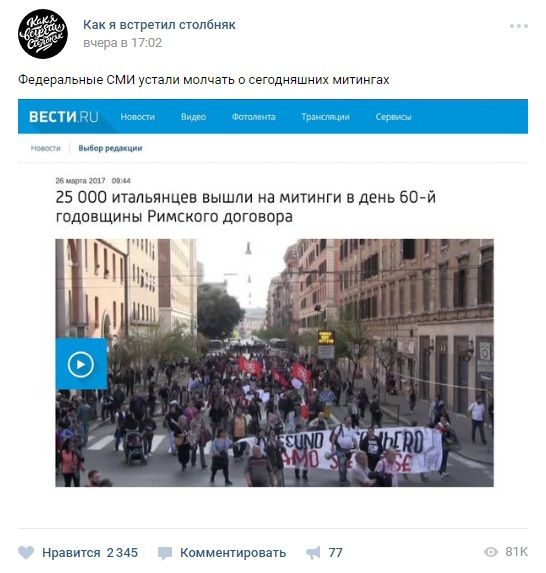The height and width of the screenshot is (573, 546).
Task: Switch to the Выбор редакции tab
Action: tap(110, 148)
